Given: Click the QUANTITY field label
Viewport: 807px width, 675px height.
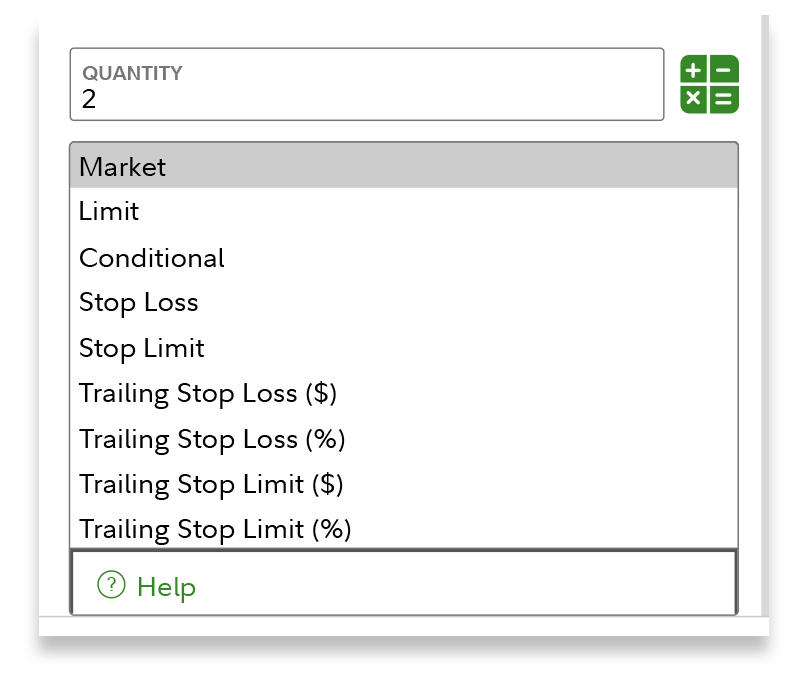Looking at the screenshot, I should pos(132,73).
